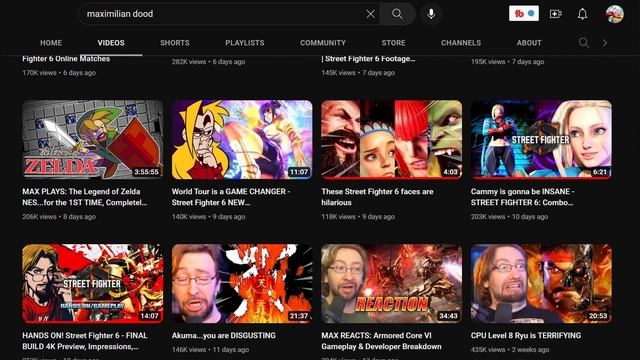640x360 pixels.
Task: Open title These Street Fighter 6 faces are hilarious
Action: pyautogui.click(x=377, y=197)
